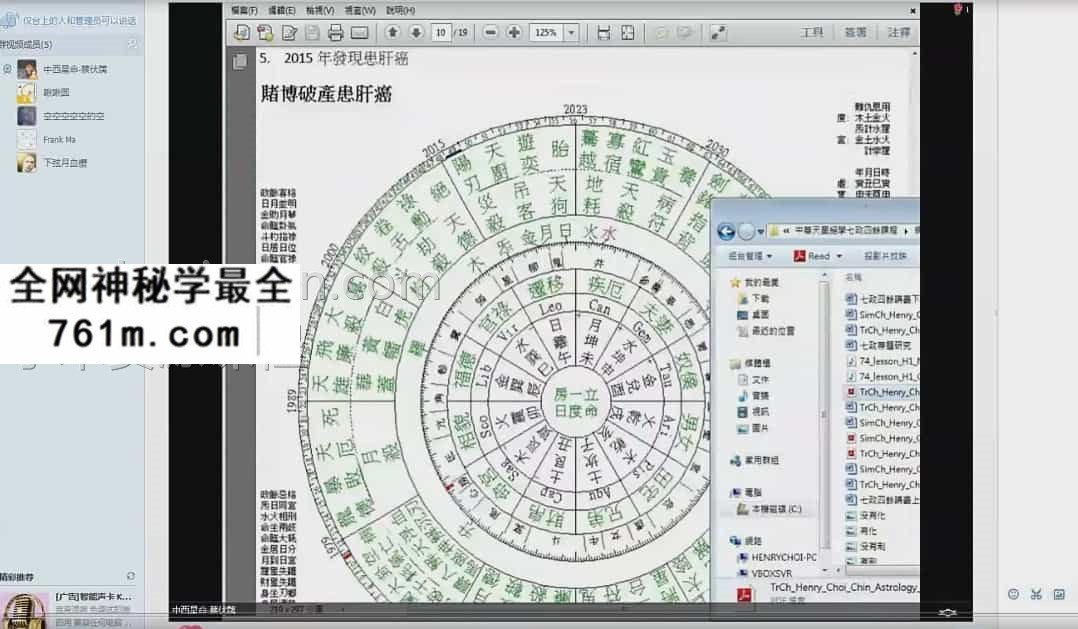
Task: Click the 名稱 column header in Explorer
Action: tap(853, 277)
